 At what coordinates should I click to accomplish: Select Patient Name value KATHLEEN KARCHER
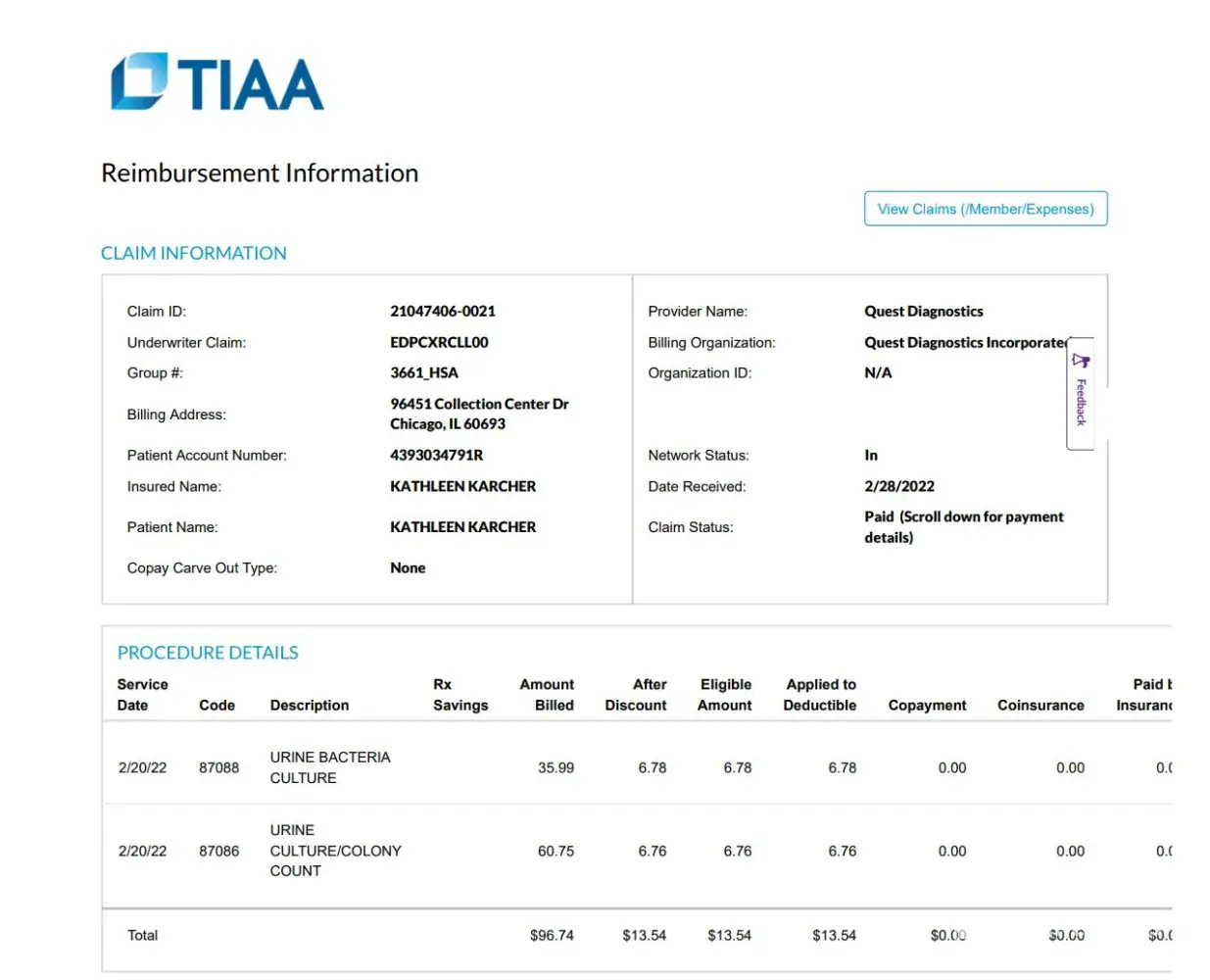(462, 527)
